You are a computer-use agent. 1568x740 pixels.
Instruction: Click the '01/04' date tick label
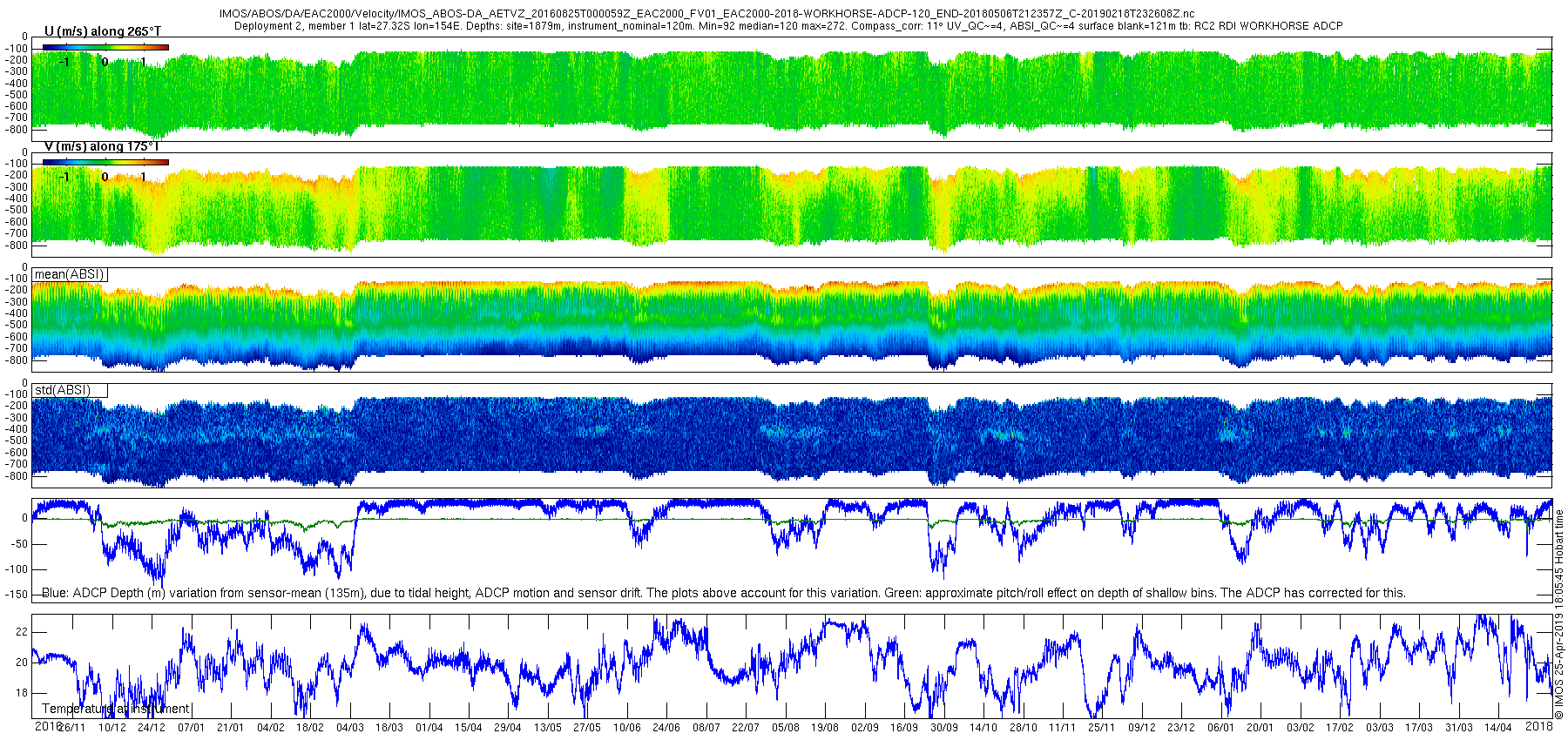(429, 728)
